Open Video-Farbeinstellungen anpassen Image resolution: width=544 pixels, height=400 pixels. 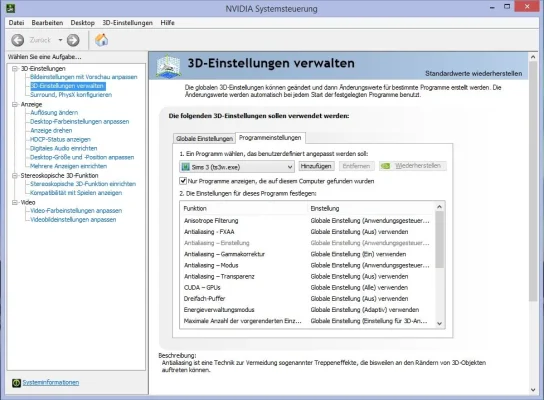coord(76,211)
